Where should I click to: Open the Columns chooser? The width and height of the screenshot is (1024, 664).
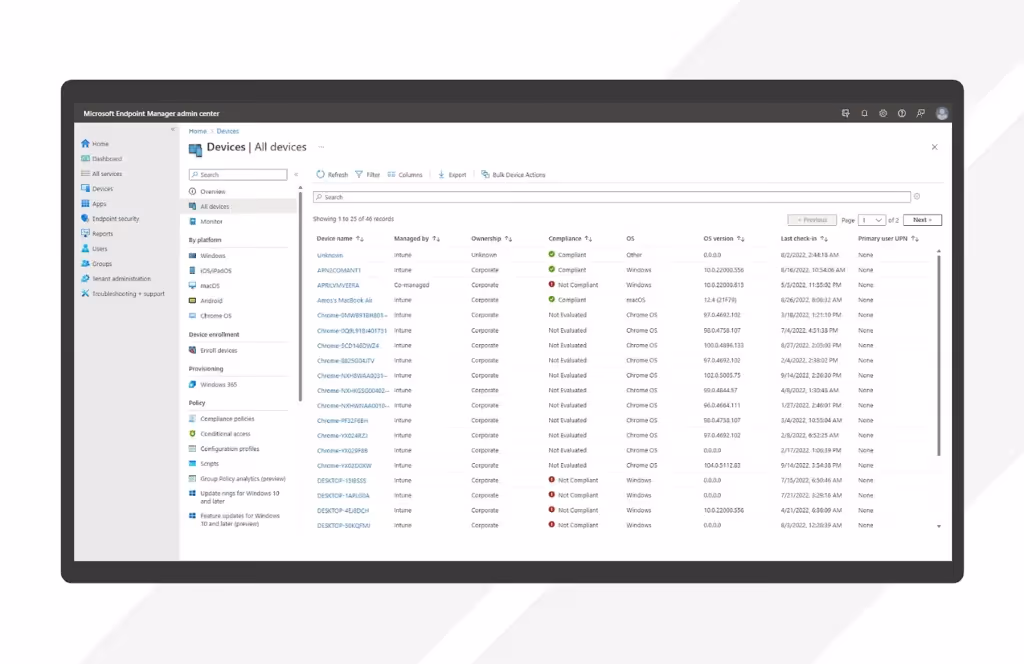click(x=405, y=174)
